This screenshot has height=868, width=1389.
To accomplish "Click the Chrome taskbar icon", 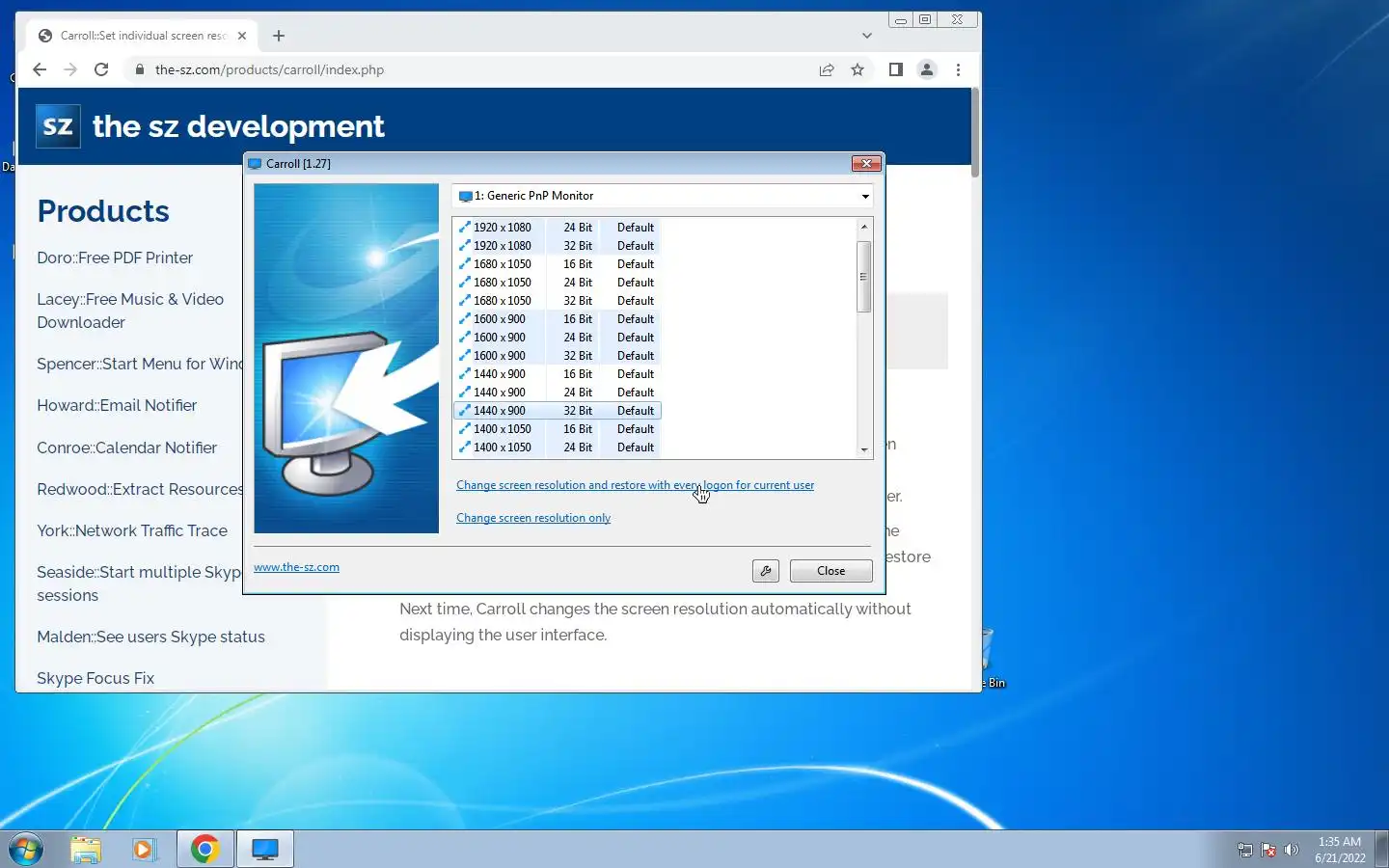I will (204, 850).
